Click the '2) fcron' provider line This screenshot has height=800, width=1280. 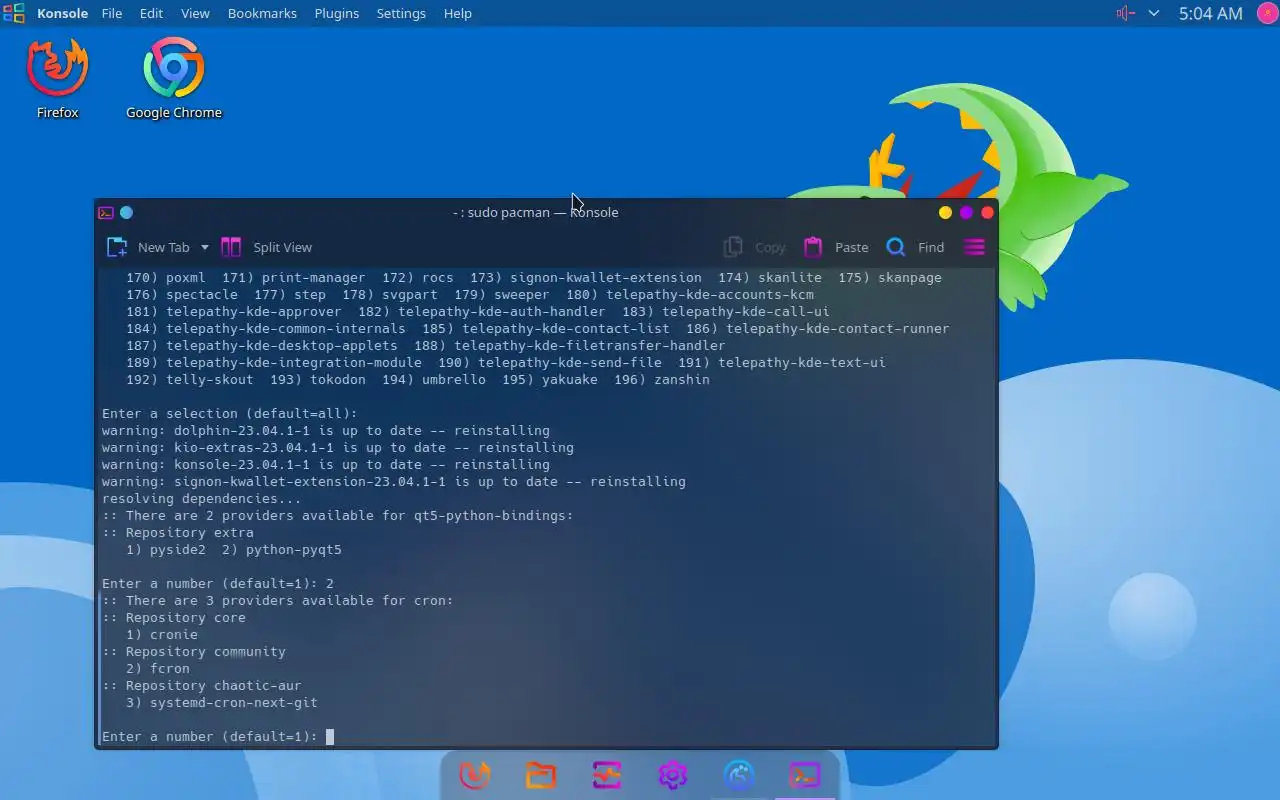point(158,669)
